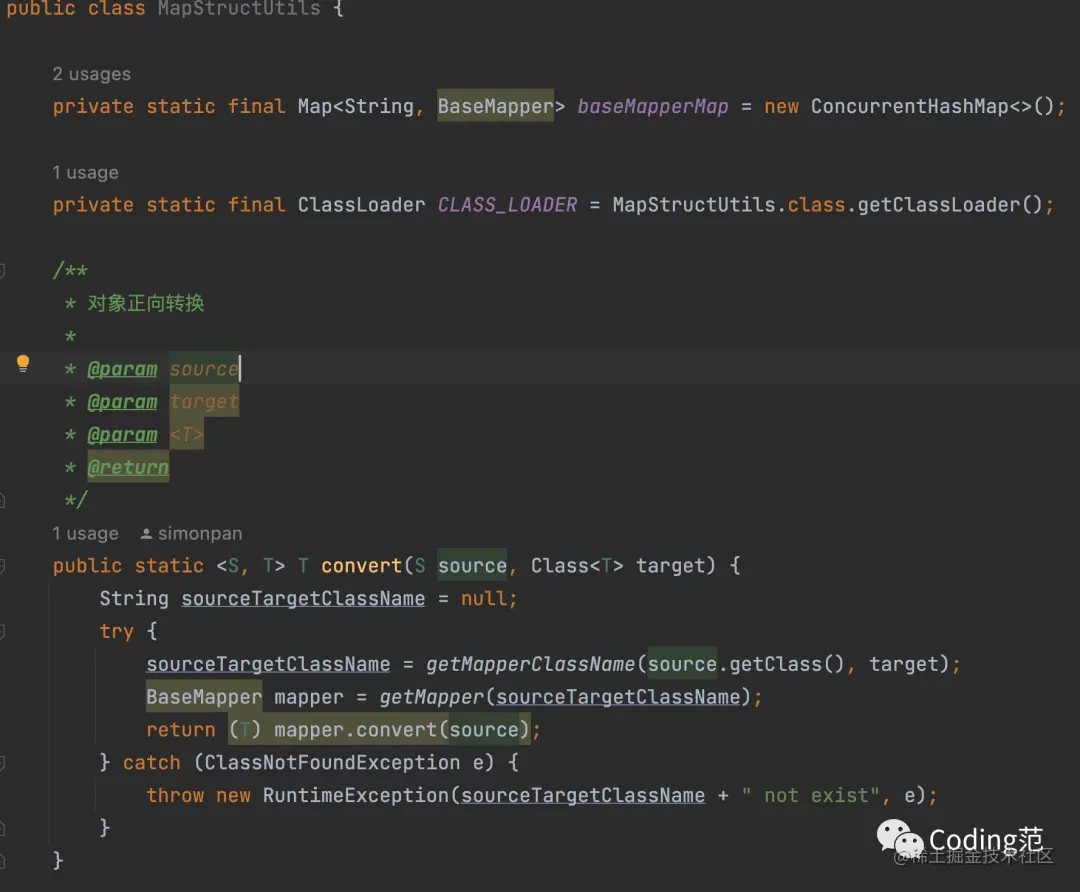This screenshot has height=892, width=1080.
Task: Click <T> in the Javadoc comment
Action: tap(187, 435)
